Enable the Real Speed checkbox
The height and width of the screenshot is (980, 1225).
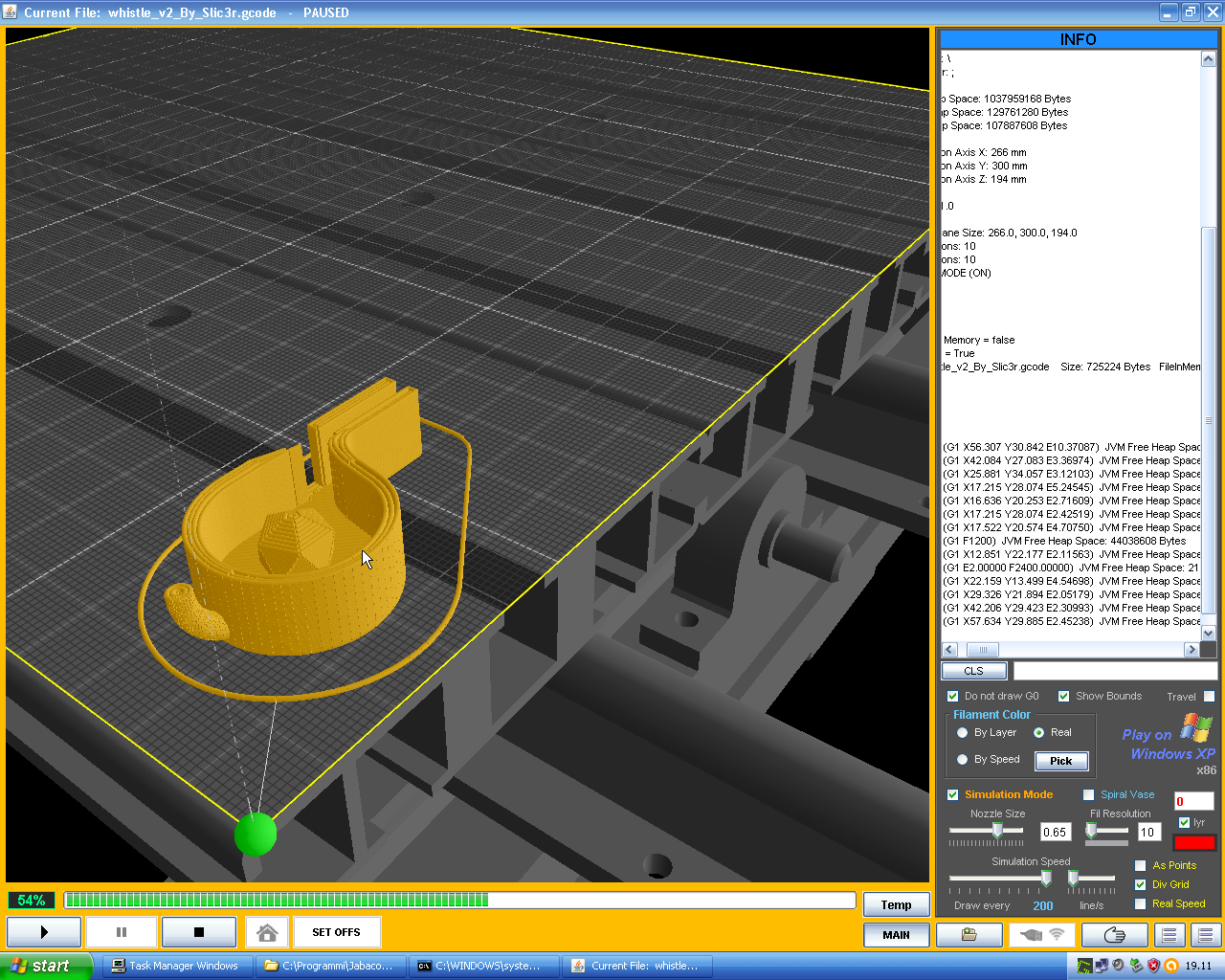pos(1140,904)
